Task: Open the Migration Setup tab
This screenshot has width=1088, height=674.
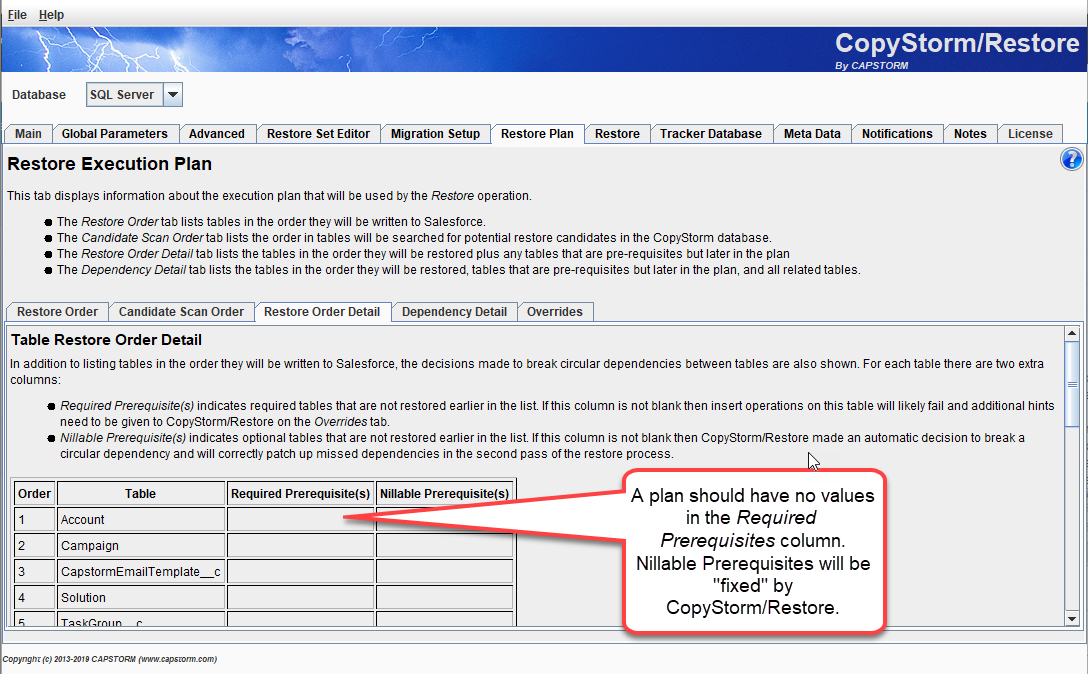Action: click(435, 134)
